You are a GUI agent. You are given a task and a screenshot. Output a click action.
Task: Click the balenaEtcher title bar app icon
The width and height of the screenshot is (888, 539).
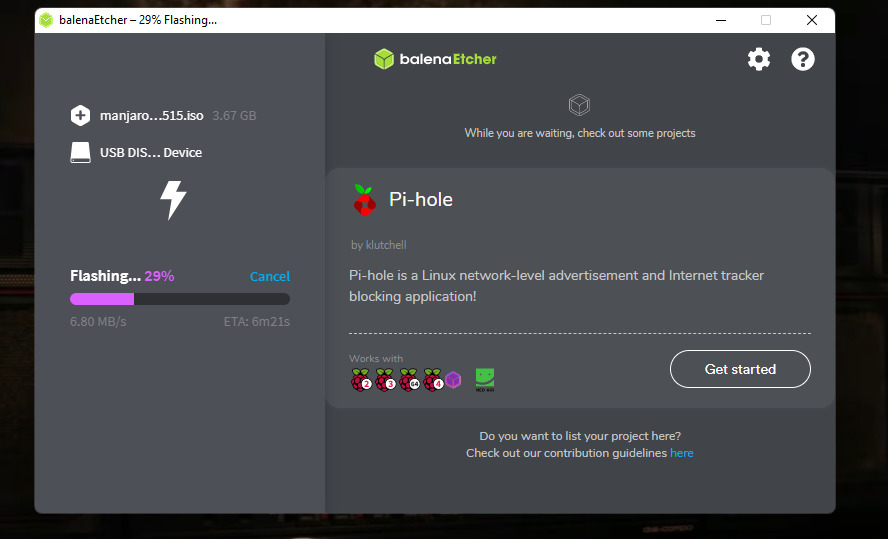point(46,20)
